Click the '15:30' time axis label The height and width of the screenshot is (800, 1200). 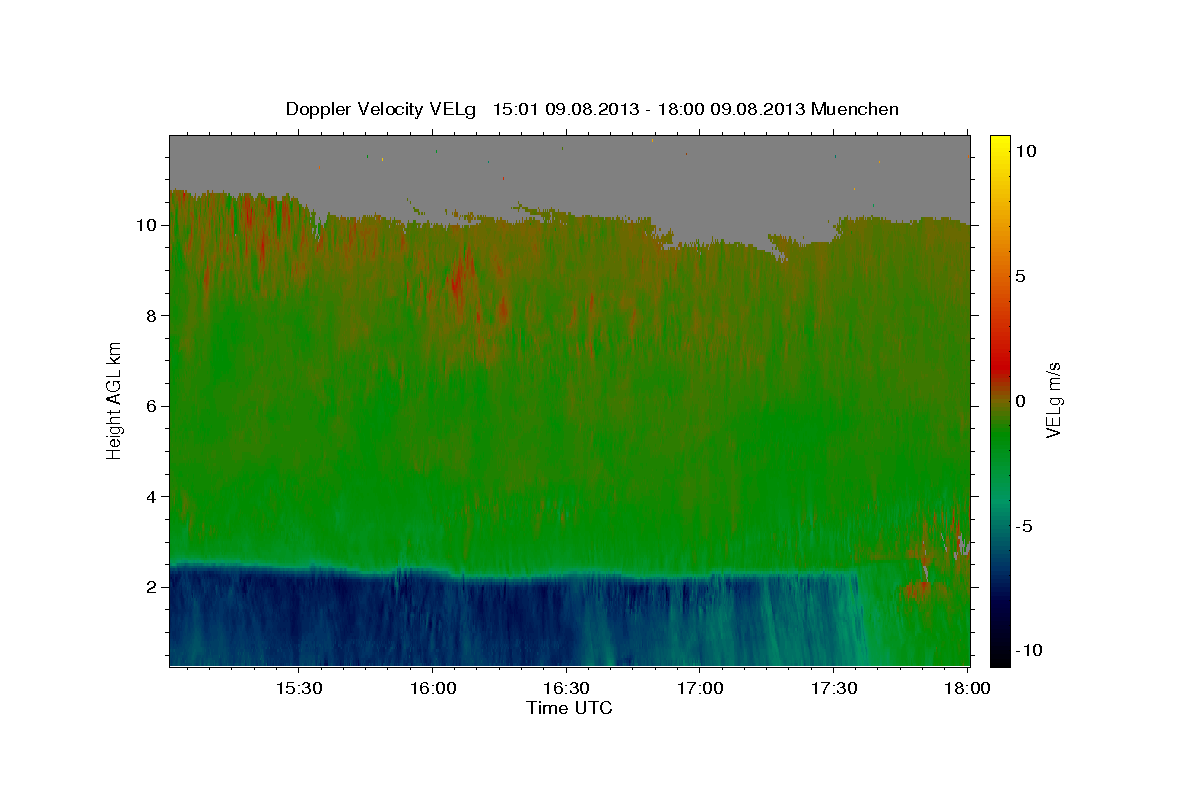tap(298, 688)
